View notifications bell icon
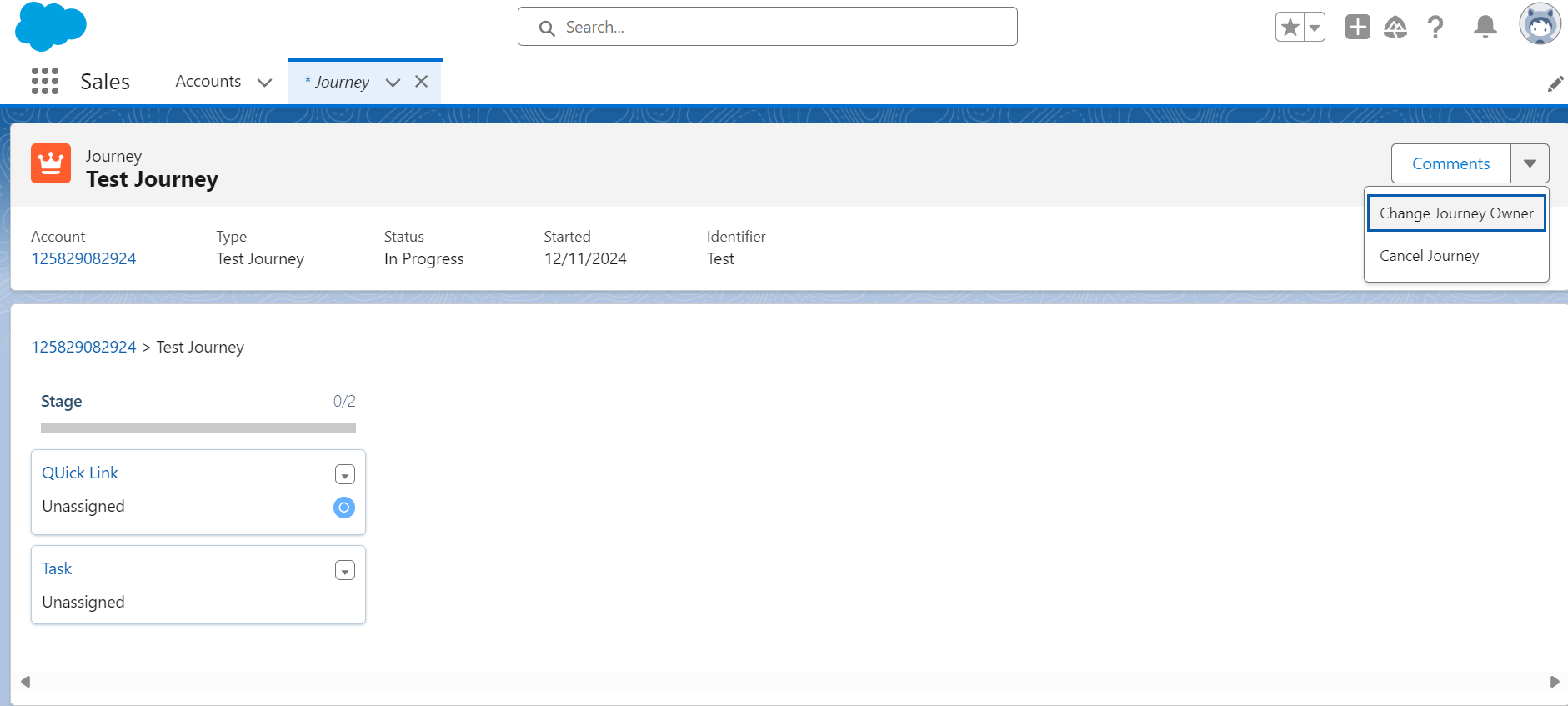This screenshot has width=1568, height=706. point(1485,28)
